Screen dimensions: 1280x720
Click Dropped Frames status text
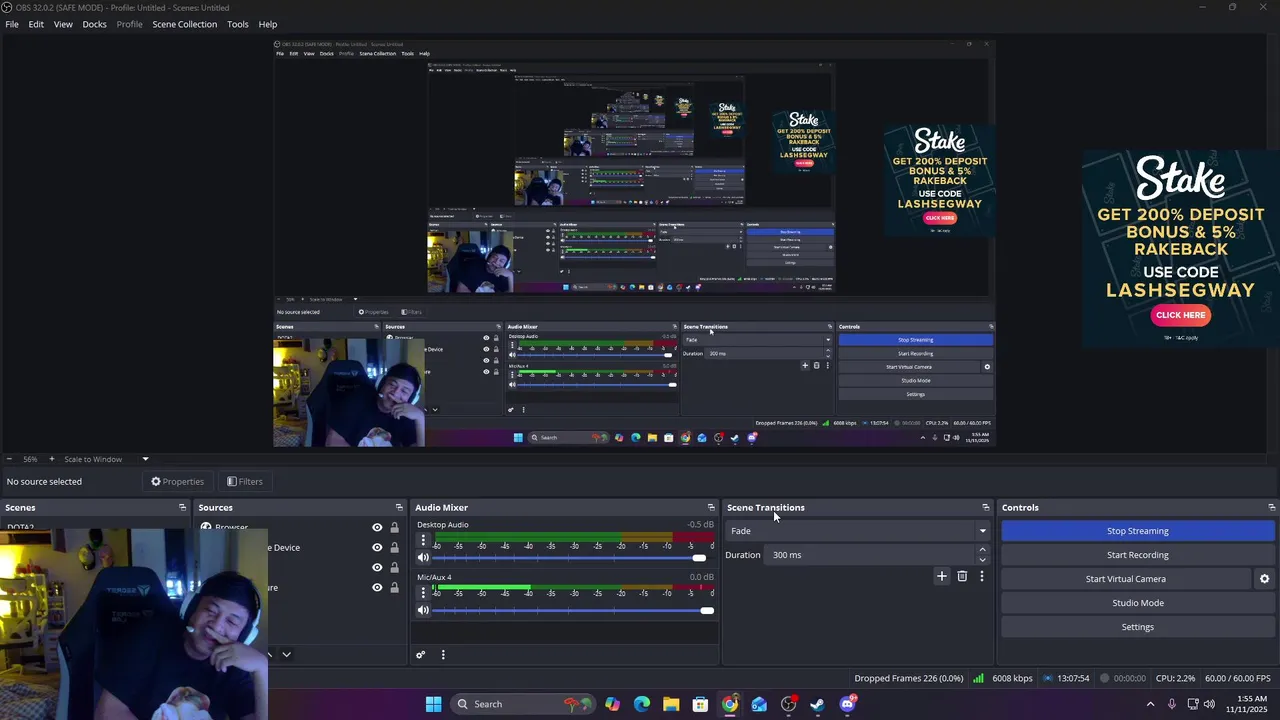pos(909,678)
